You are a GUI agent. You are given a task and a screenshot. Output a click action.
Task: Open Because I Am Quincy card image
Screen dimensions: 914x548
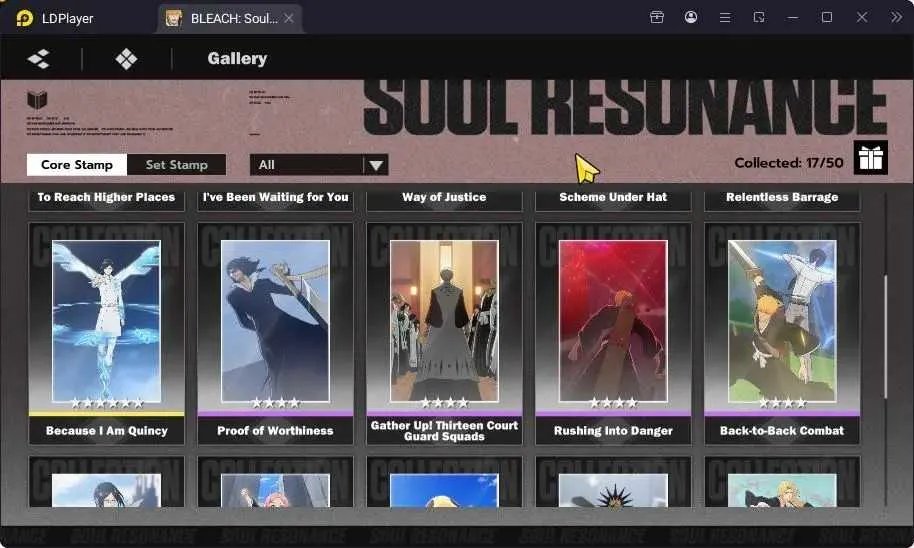coord(106,321)
